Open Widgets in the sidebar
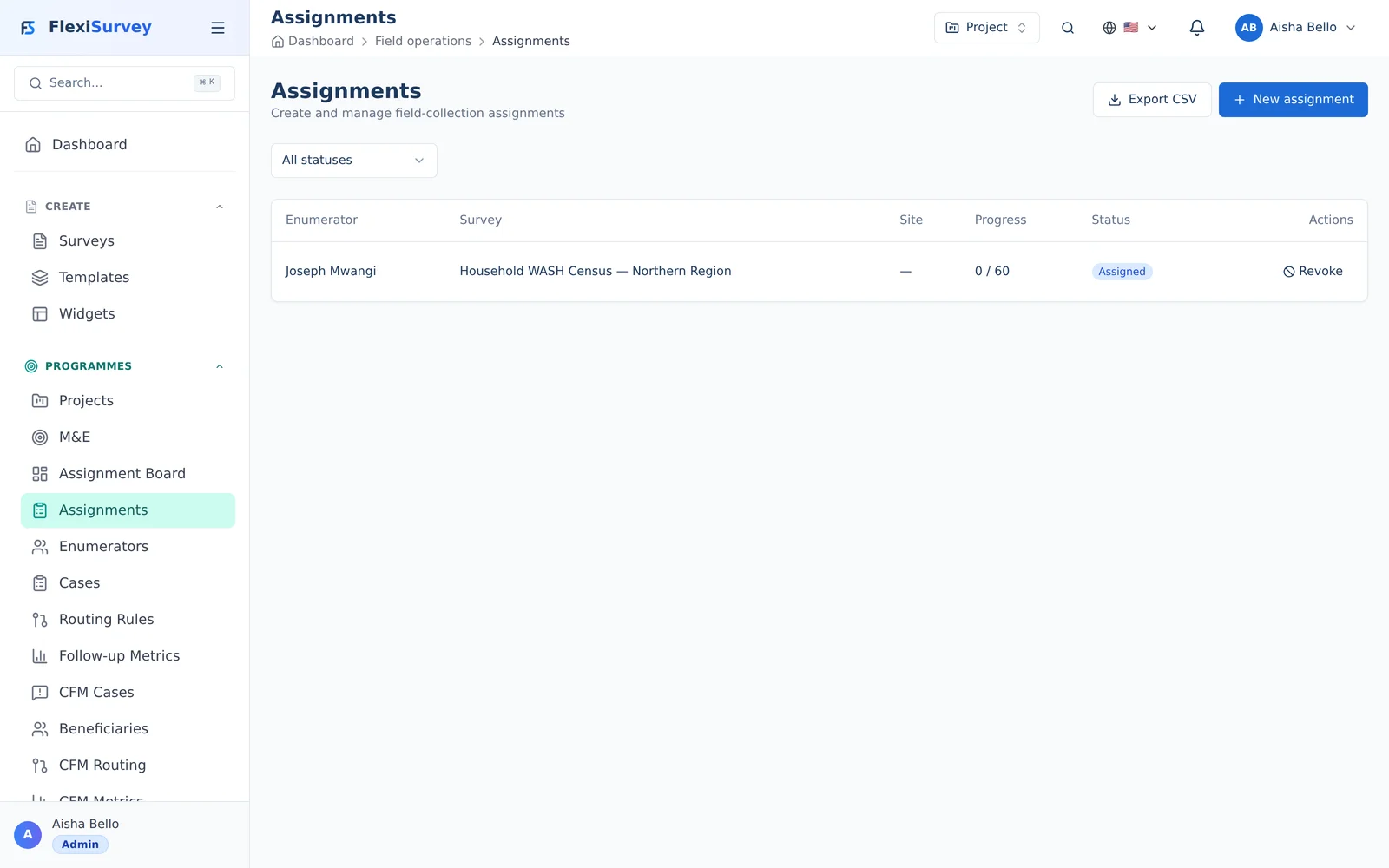 [x=128, y=314]
